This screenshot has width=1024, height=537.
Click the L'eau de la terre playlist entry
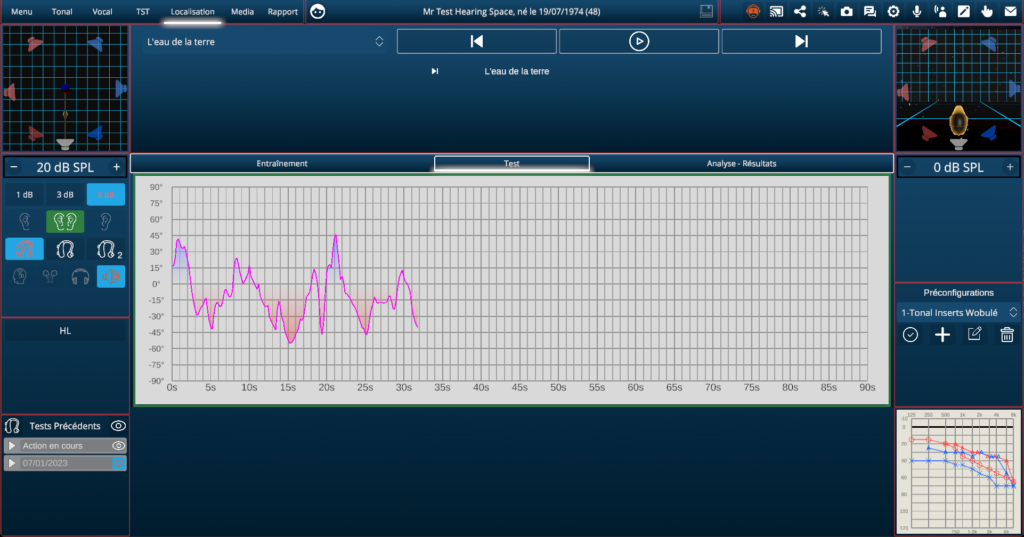(x=516, y=71)
